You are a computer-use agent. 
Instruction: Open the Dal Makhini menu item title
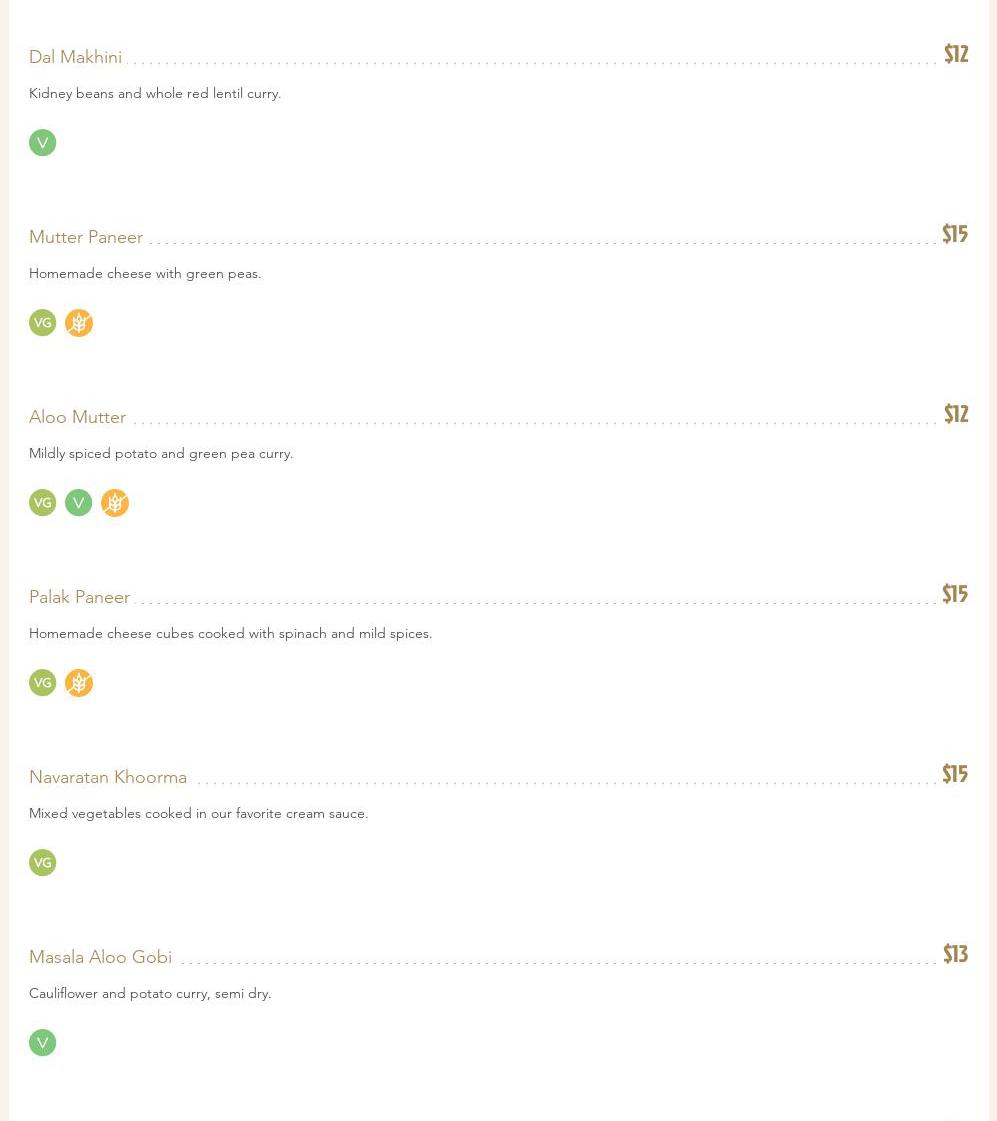[x=76, y=57]
